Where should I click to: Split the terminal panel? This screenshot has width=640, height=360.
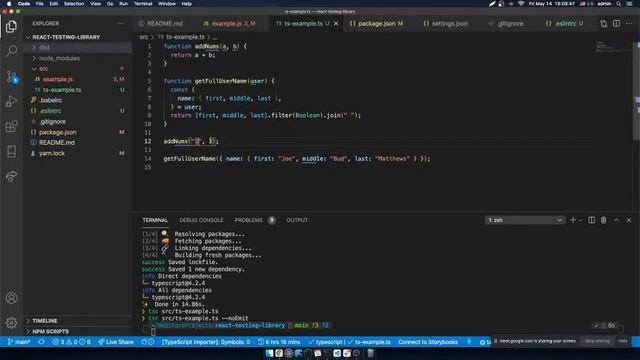click(591, 220)
